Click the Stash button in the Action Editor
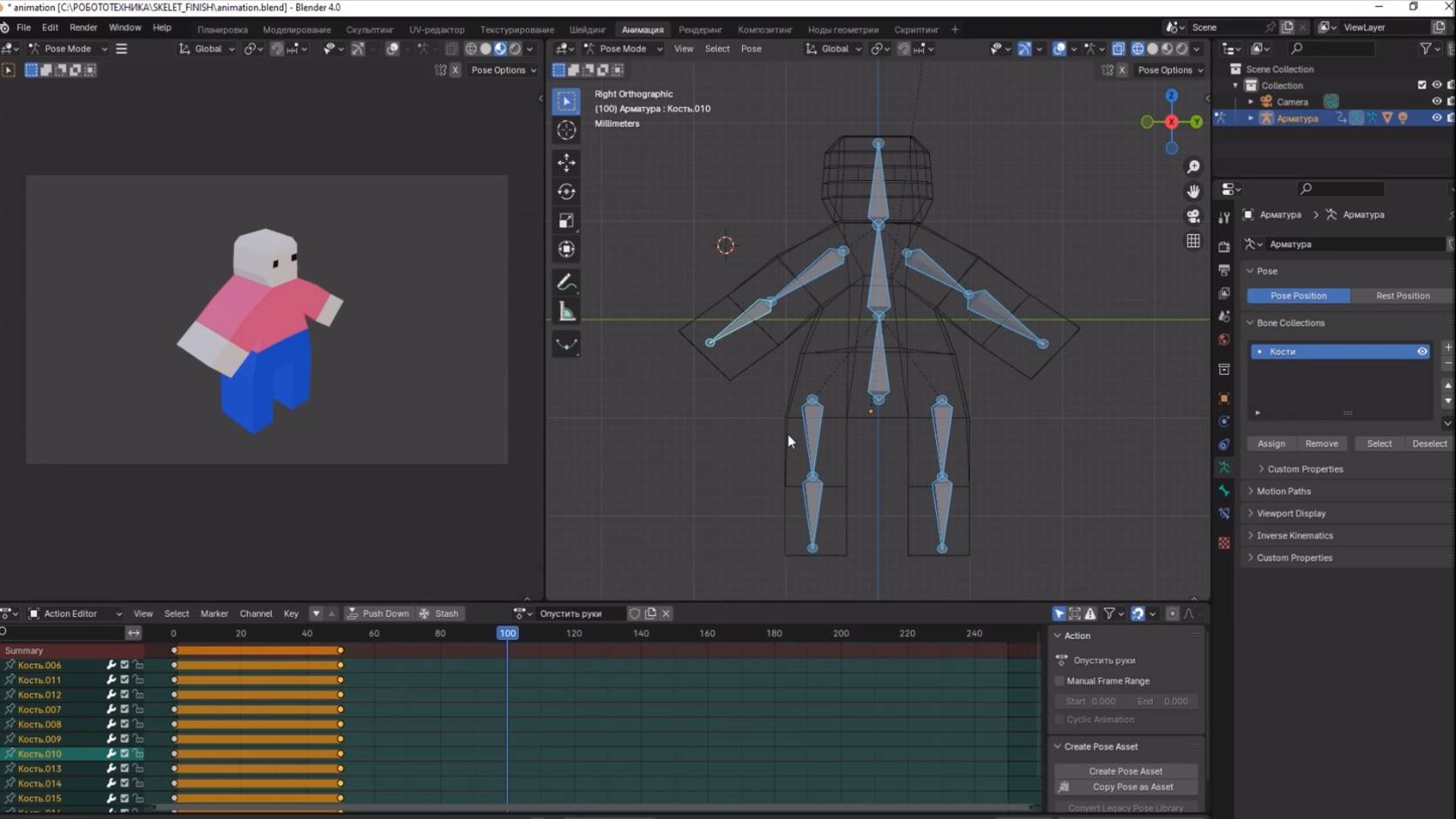1456x819 pixels. tap(440, 614)
